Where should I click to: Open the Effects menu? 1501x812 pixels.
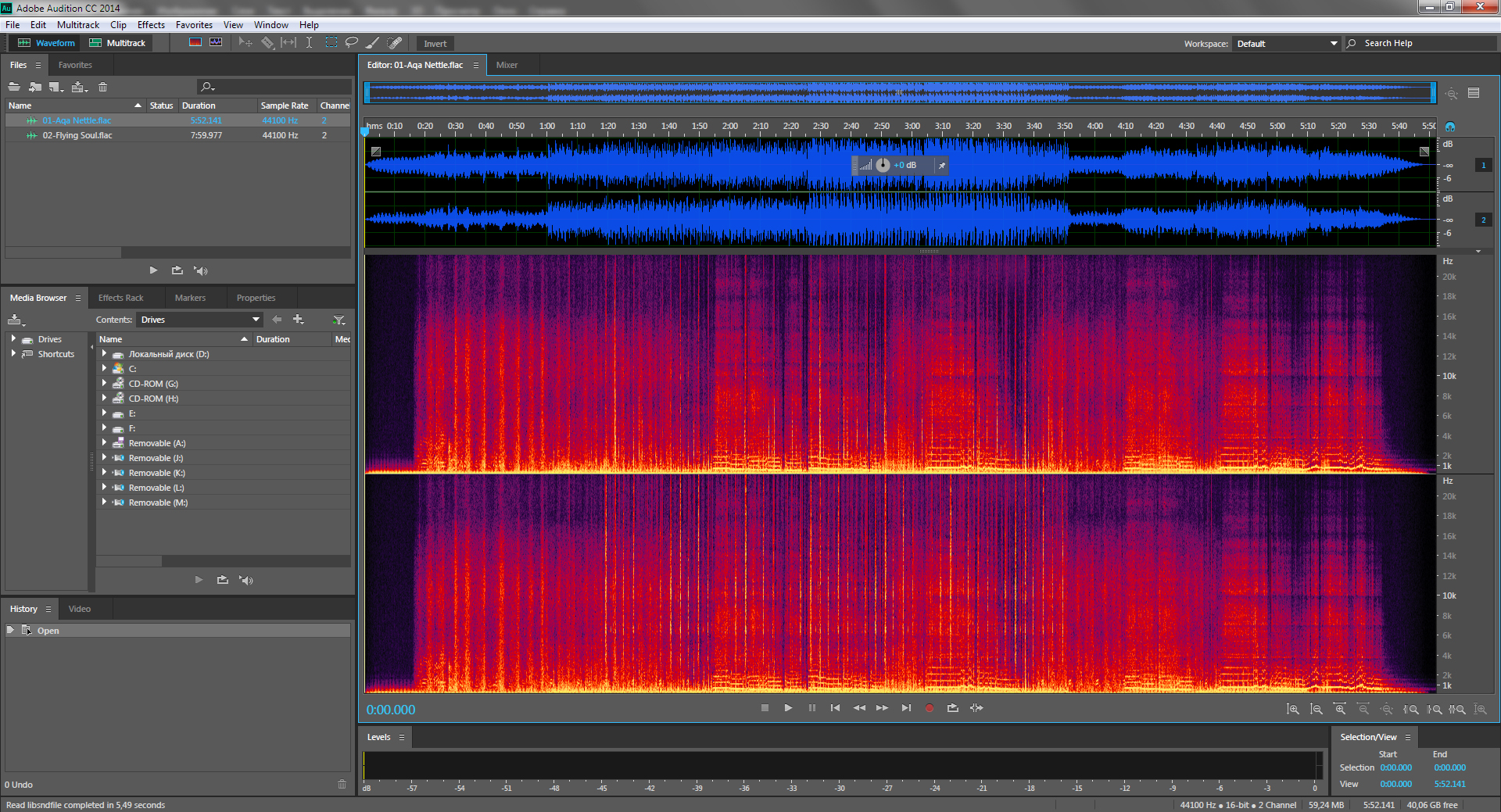[x=151, y=25]
